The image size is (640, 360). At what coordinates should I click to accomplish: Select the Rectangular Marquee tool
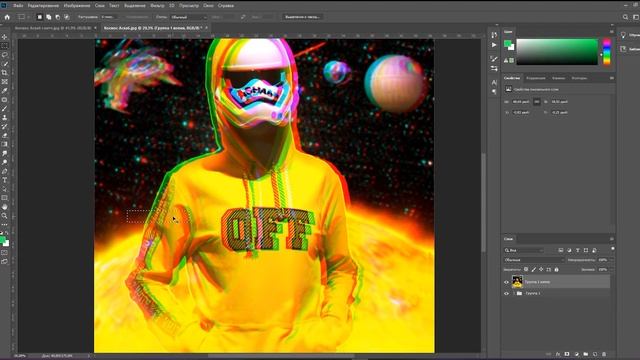point(4,46)
